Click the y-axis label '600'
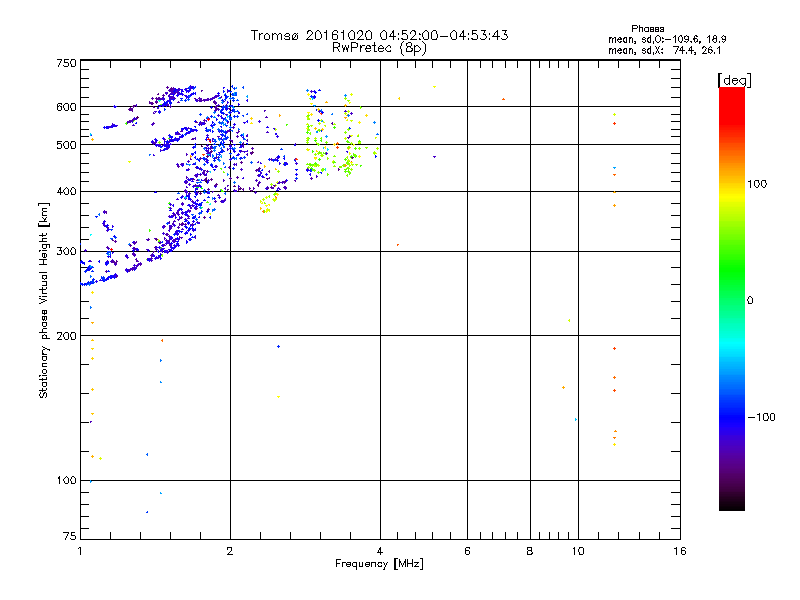This screenshot has height=600, width=800. 66,107
